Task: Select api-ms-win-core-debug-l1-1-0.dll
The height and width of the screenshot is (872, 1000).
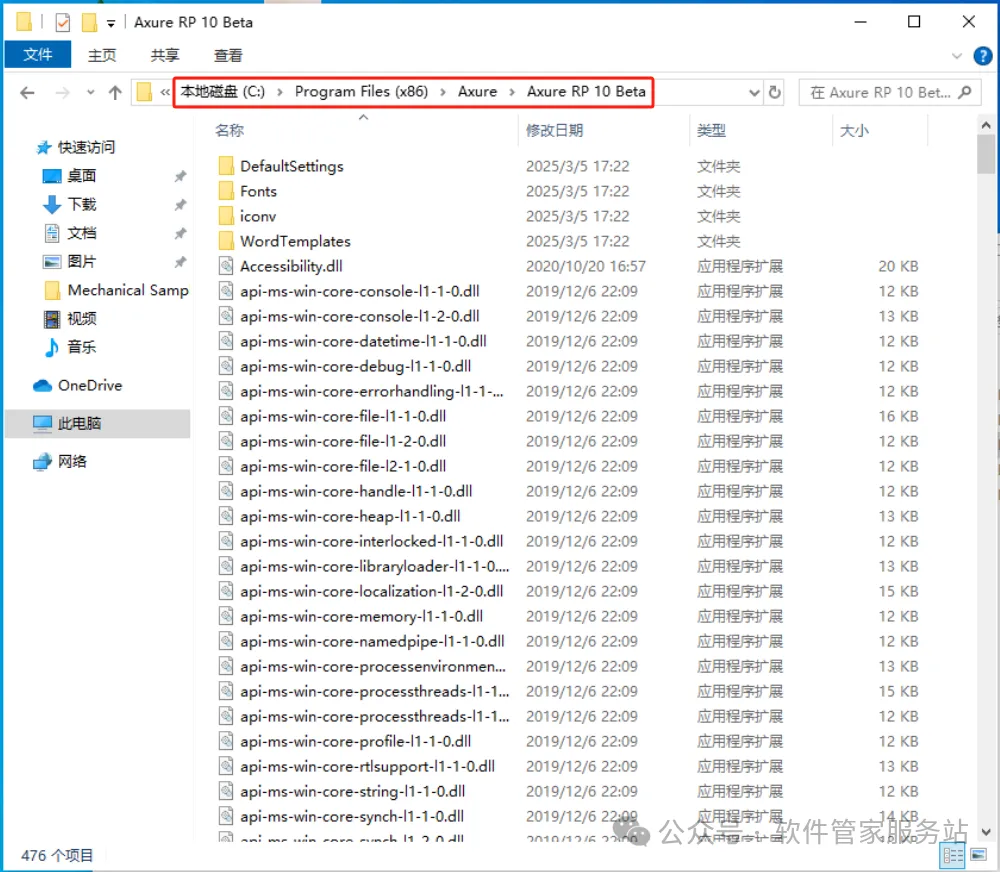Action: pos(355,366)
